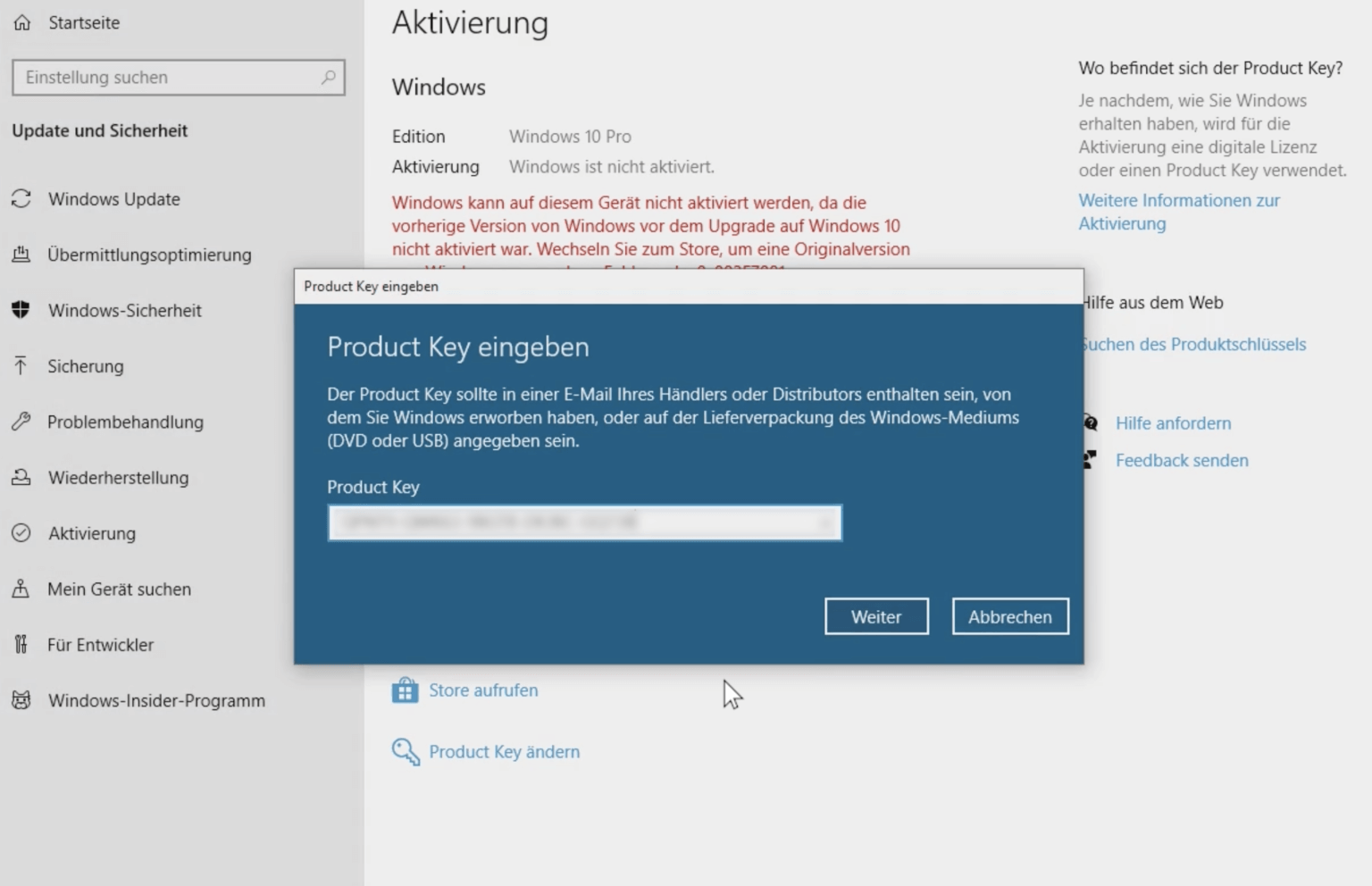Click the Windows-Sicherheit shield icon
The height and width of the screenshot is (886, 1372).
21,310
